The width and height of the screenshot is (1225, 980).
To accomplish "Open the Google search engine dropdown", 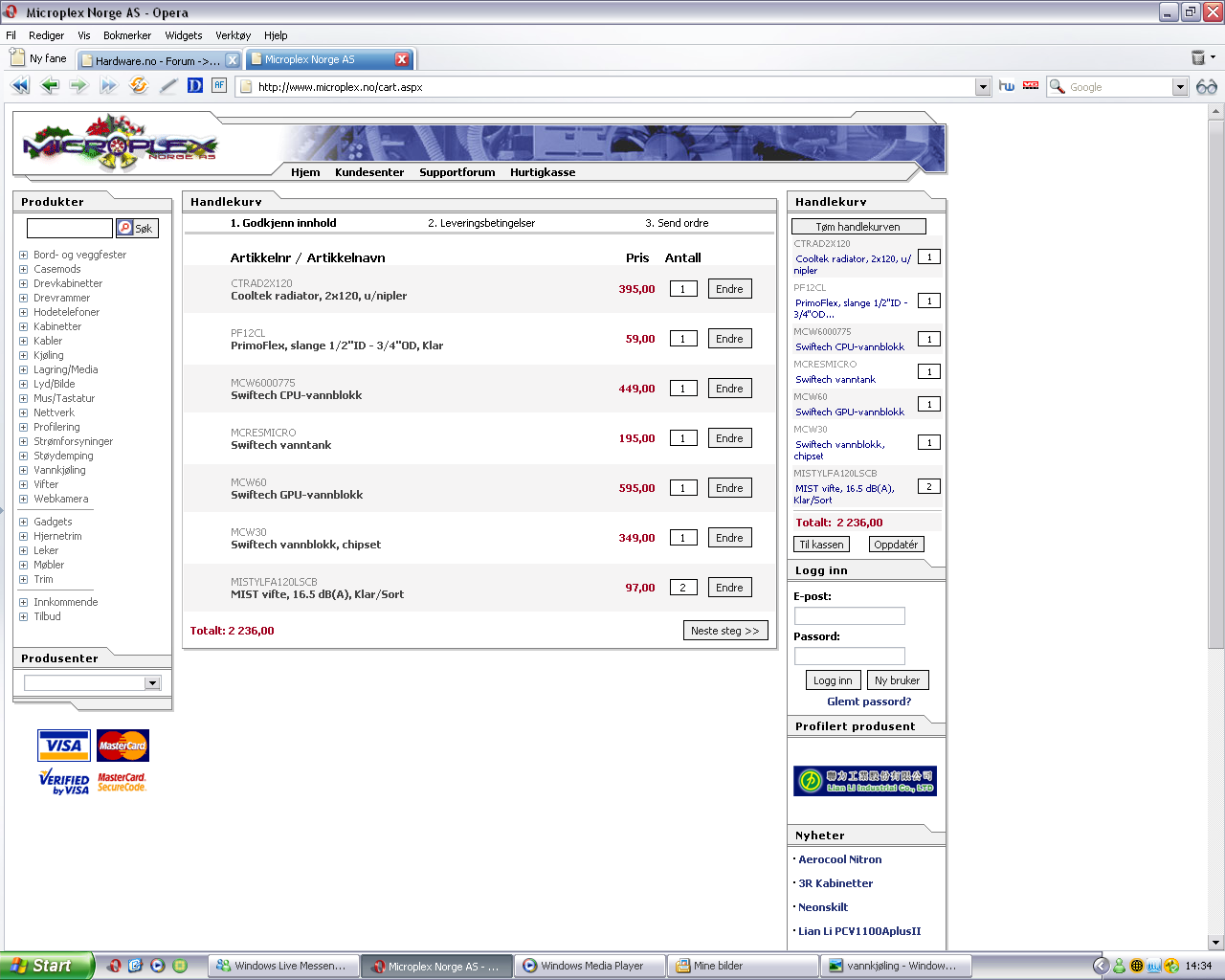I will (x=1180, y=87).
